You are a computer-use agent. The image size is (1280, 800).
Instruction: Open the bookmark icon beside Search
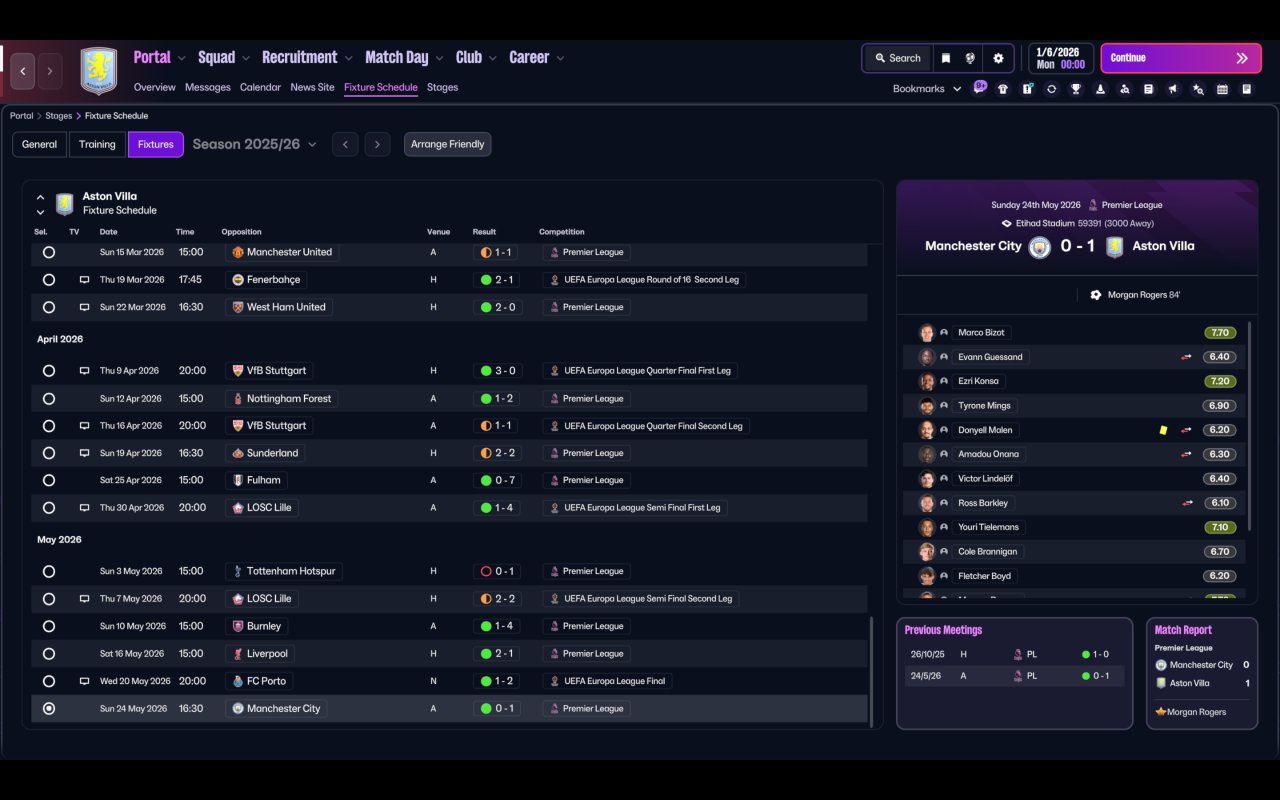tap(946, 58)
